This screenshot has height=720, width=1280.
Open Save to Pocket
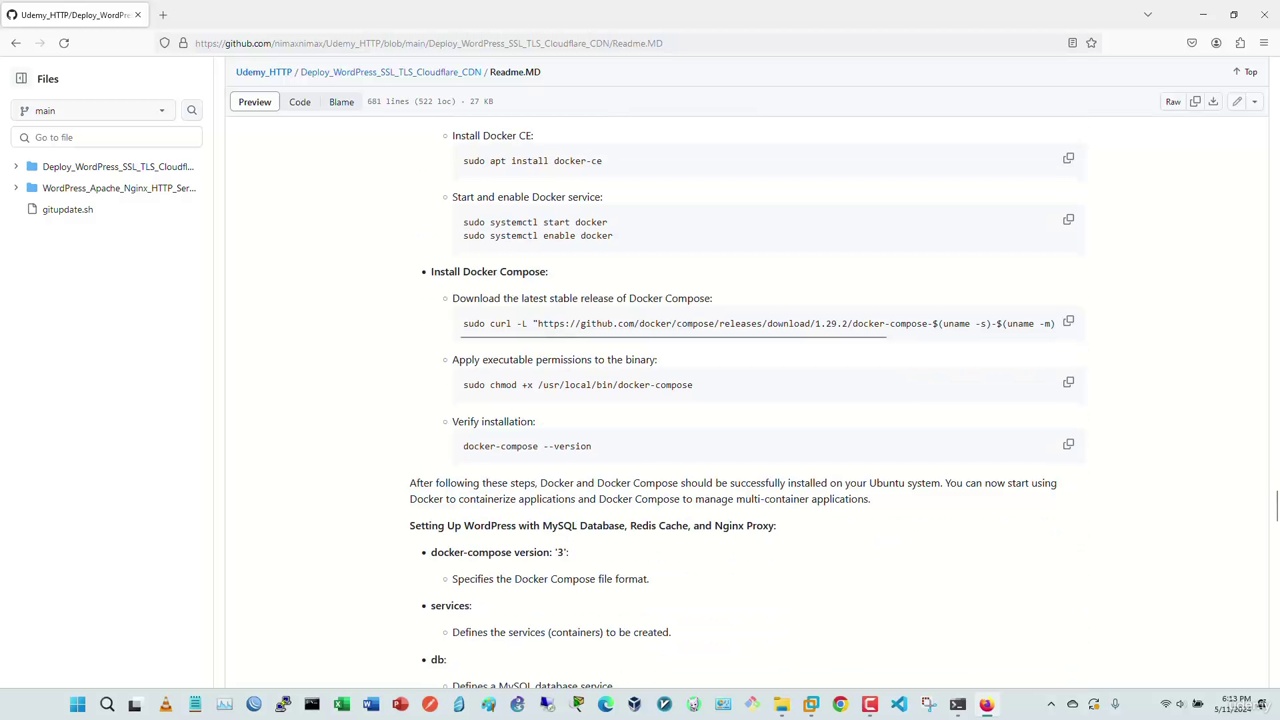(x=1192, y=43)
